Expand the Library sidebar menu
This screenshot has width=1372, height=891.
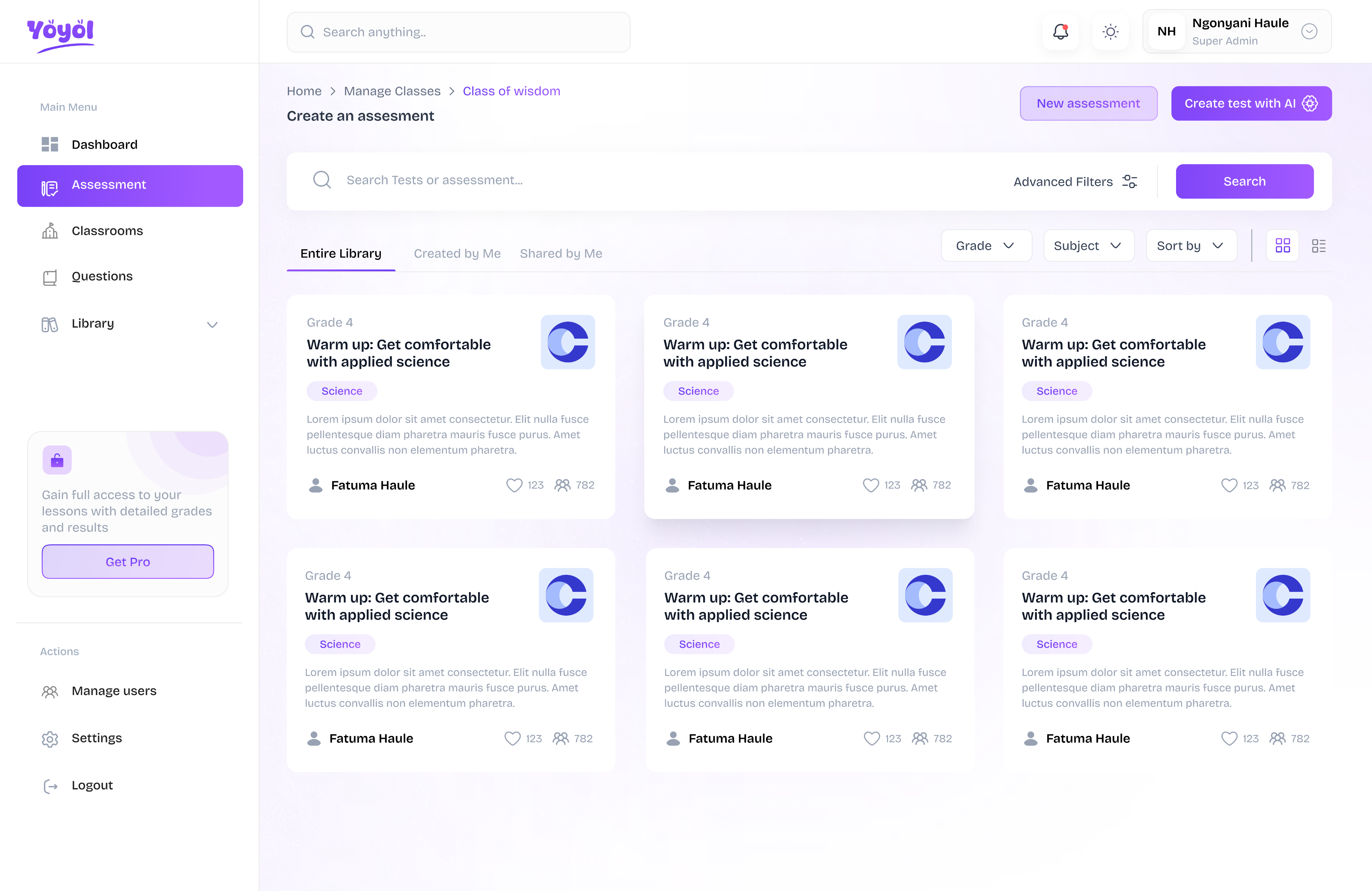(212, 325)
